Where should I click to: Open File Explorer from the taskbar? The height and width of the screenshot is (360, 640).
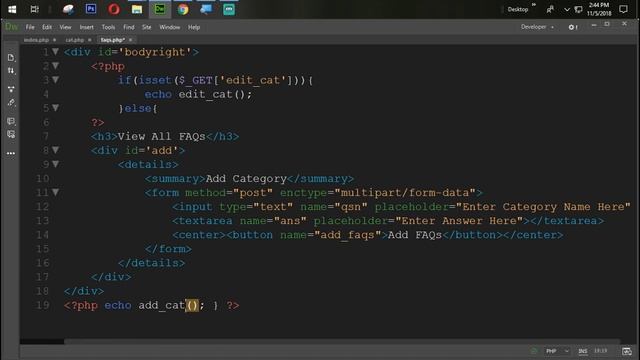coord(137,9)
